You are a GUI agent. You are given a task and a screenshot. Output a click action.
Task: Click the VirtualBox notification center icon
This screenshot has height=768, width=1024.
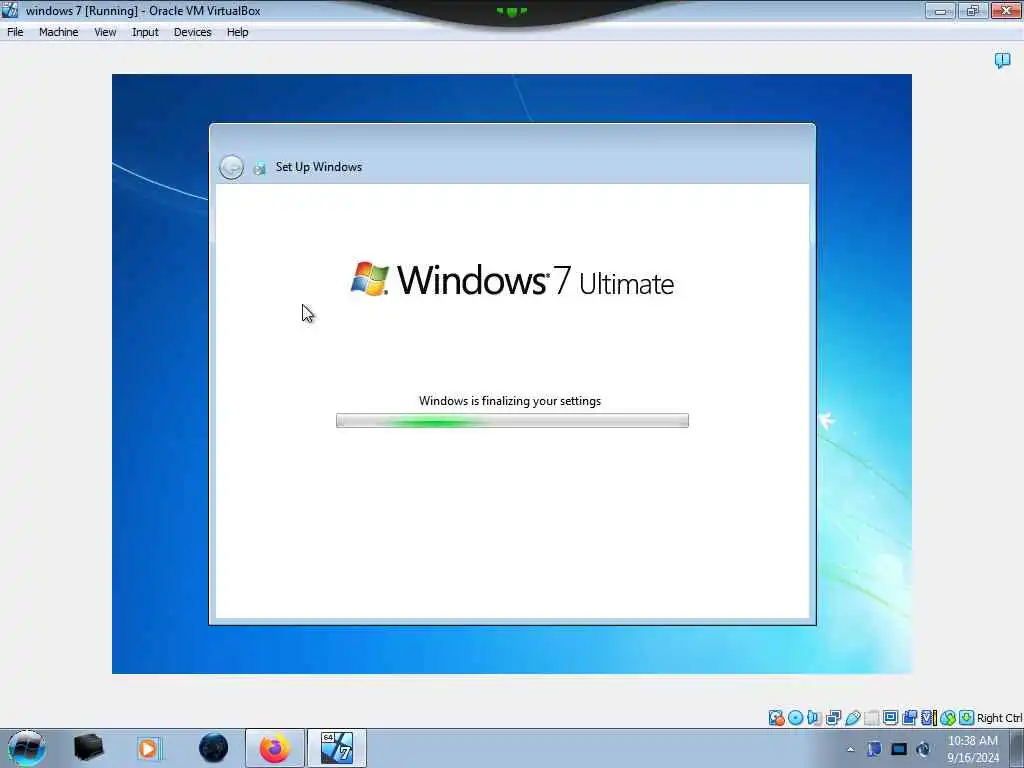(1002, 61)
